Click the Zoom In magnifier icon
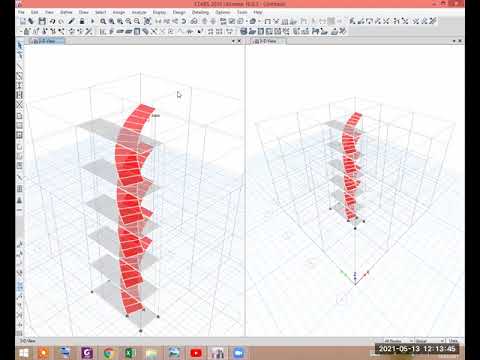 [128, 21]
